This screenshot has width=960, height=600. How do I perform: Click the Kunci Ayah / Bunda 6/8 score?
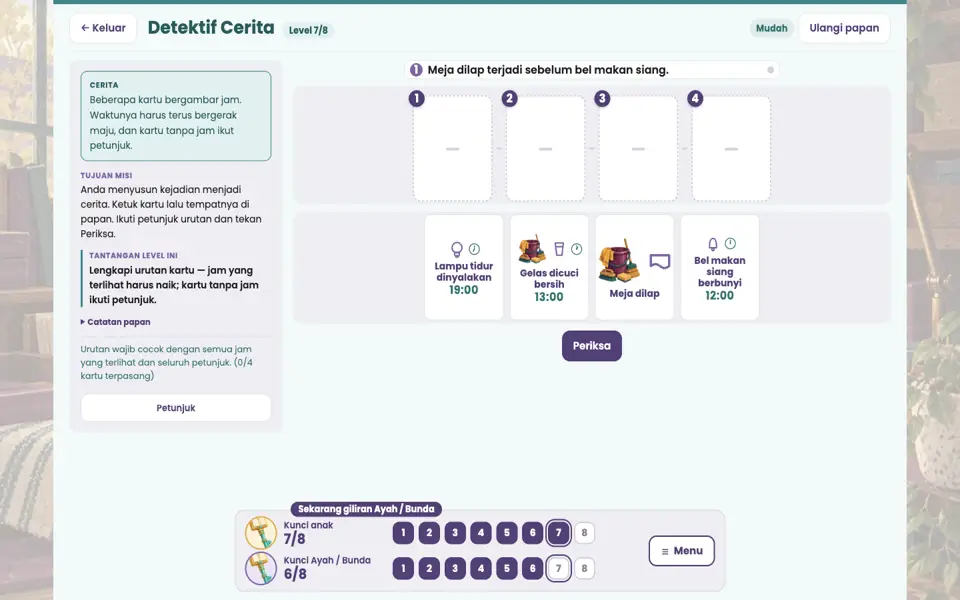pos(294,574)
